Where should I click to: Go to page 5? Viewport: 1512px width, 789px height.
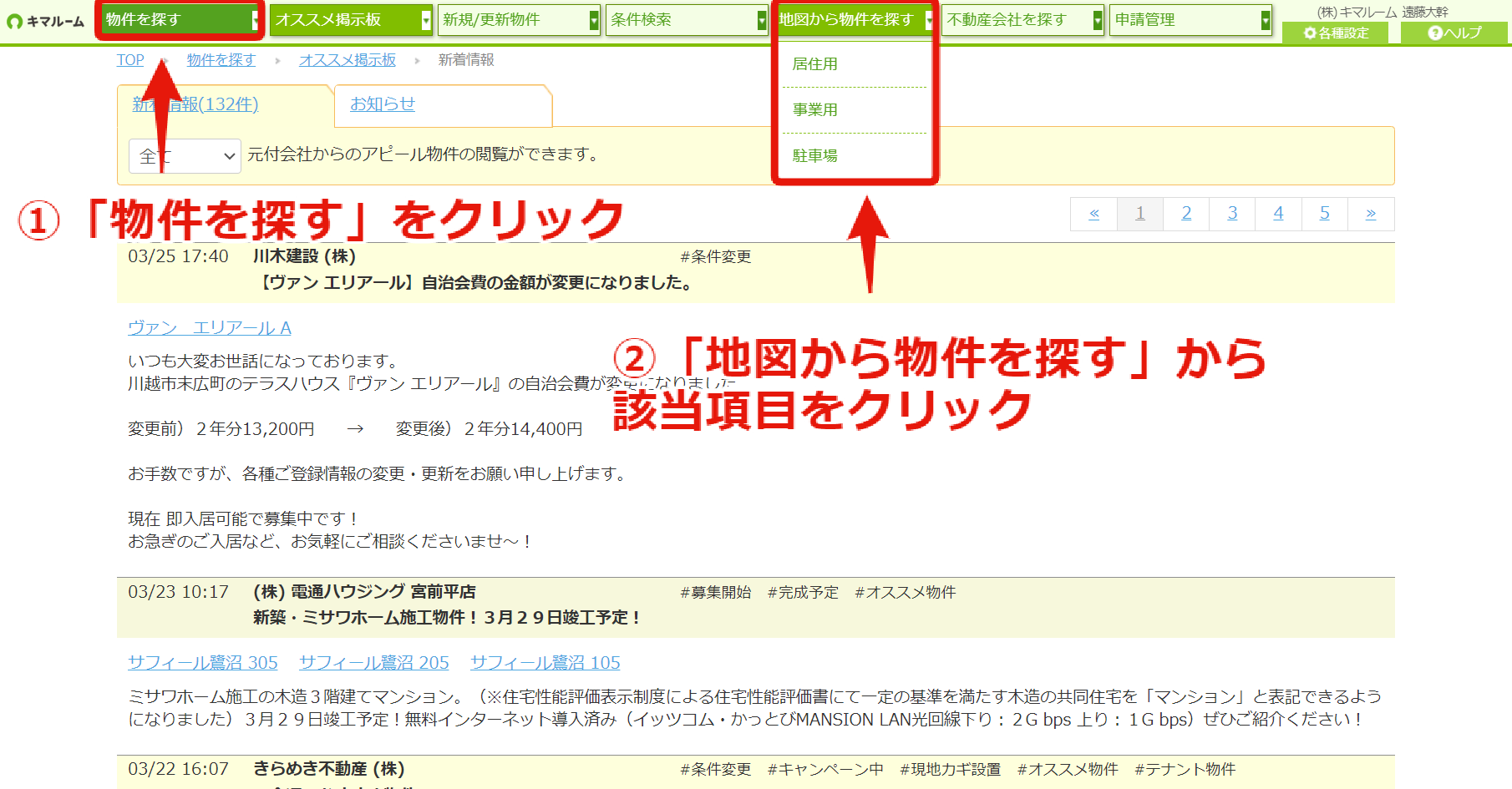1325,214
